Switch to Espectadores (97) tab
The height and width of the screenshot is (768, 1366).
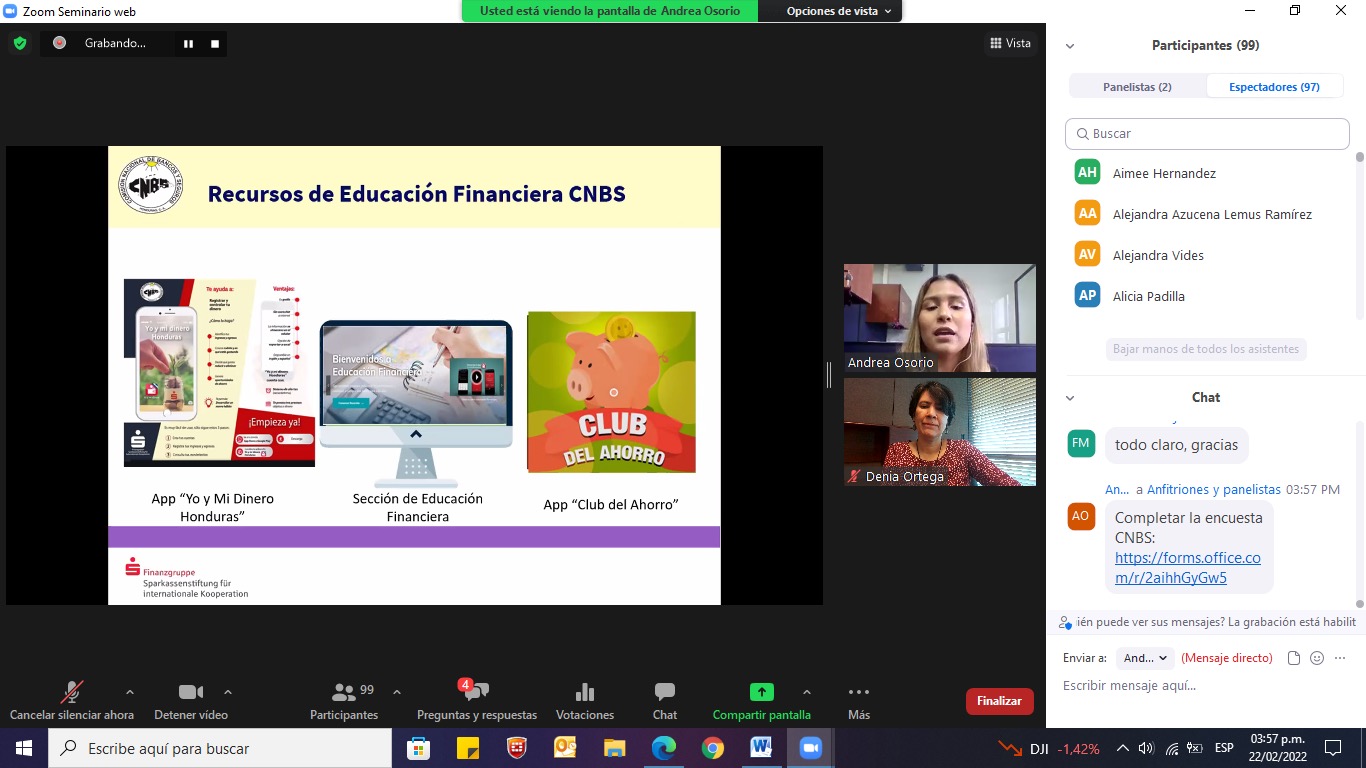(x=1274, y=87)
